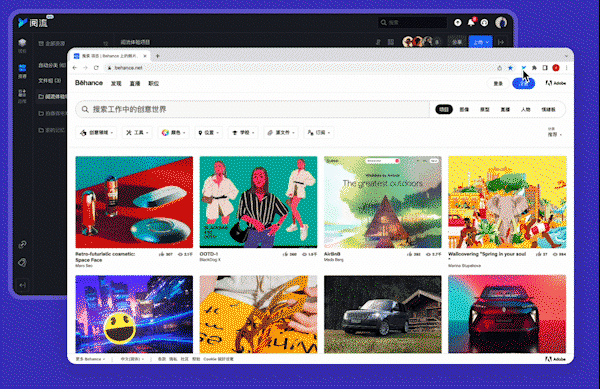Click the 登录 login button
This screenshot has height=389, width=600.
click(498, 83)
